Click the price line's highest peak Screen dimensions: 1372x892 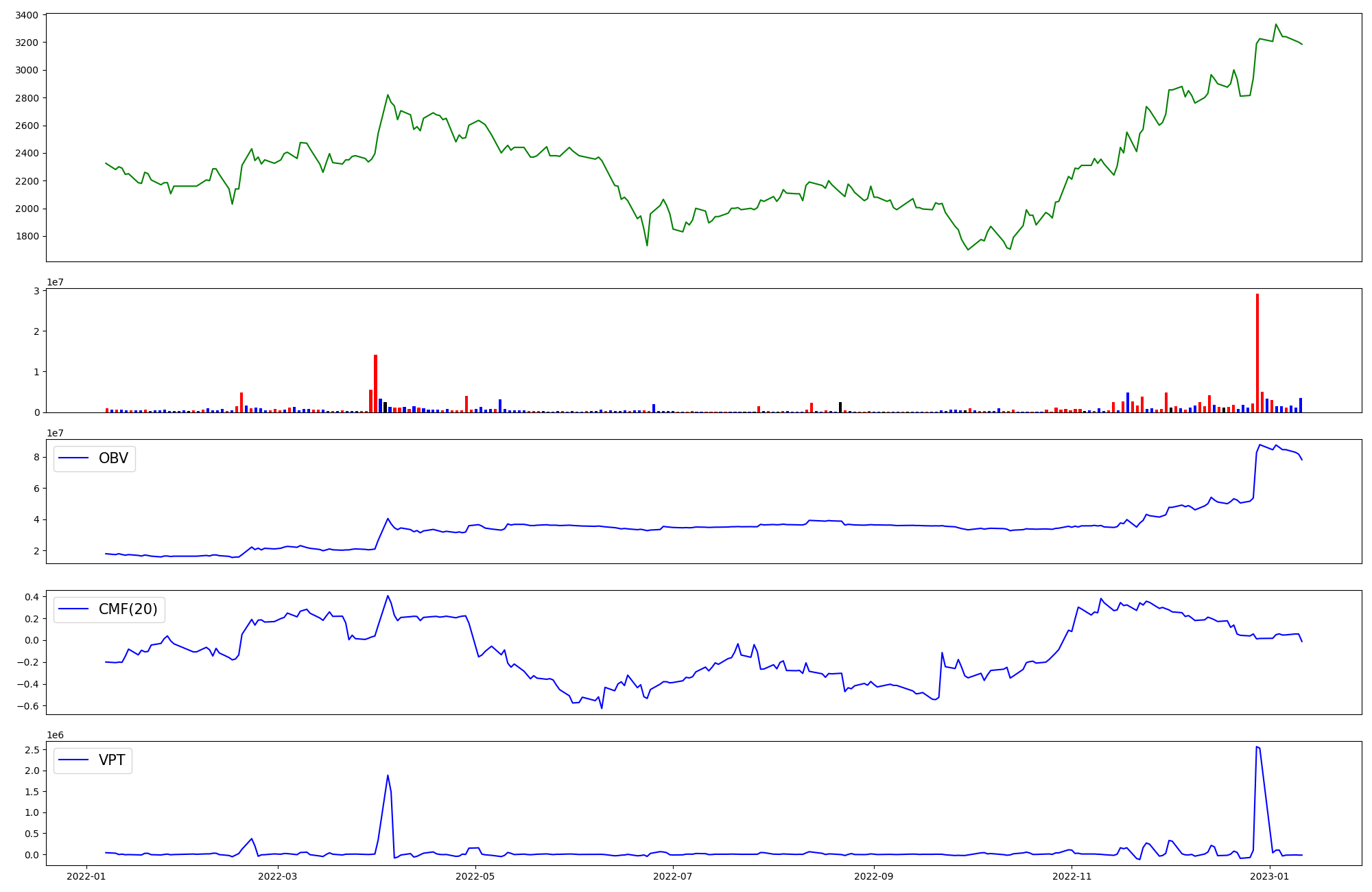(x=1276, y=25)
